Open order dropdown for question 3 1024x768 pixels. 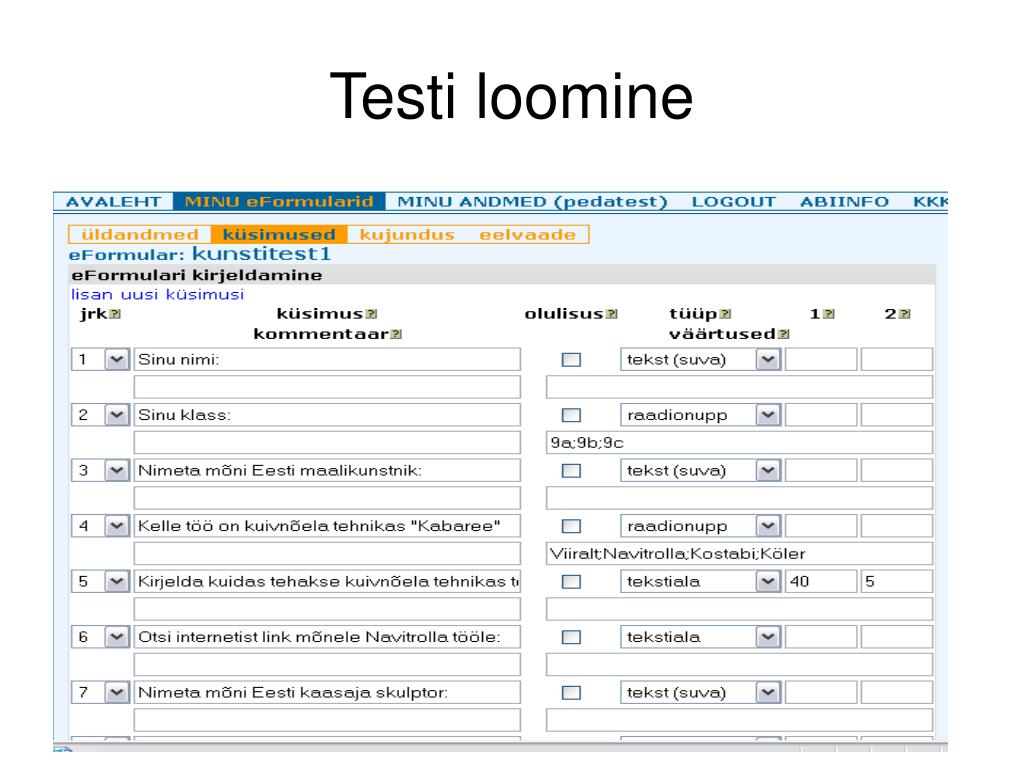(117, 471)
